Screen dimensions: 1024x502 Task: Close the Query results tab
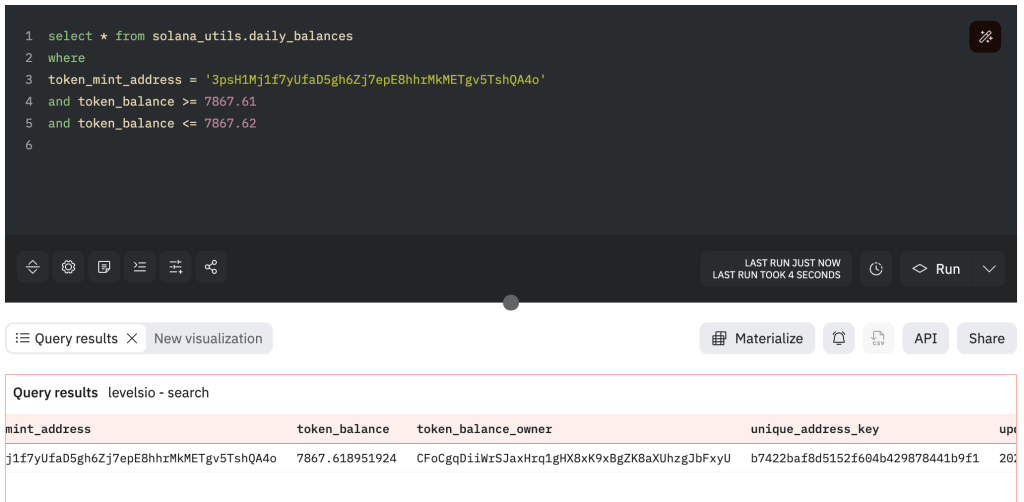[132, 339]
